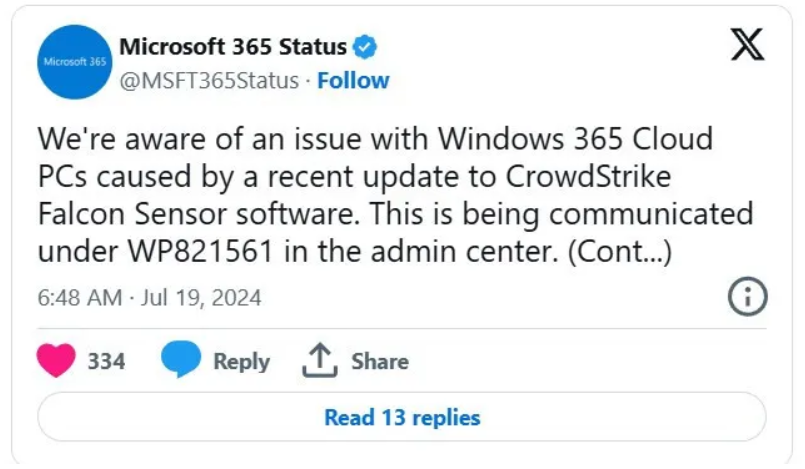Follow the Microsoft 365 Status account
This screenshot has height=469, width=805.
[353, 81]
